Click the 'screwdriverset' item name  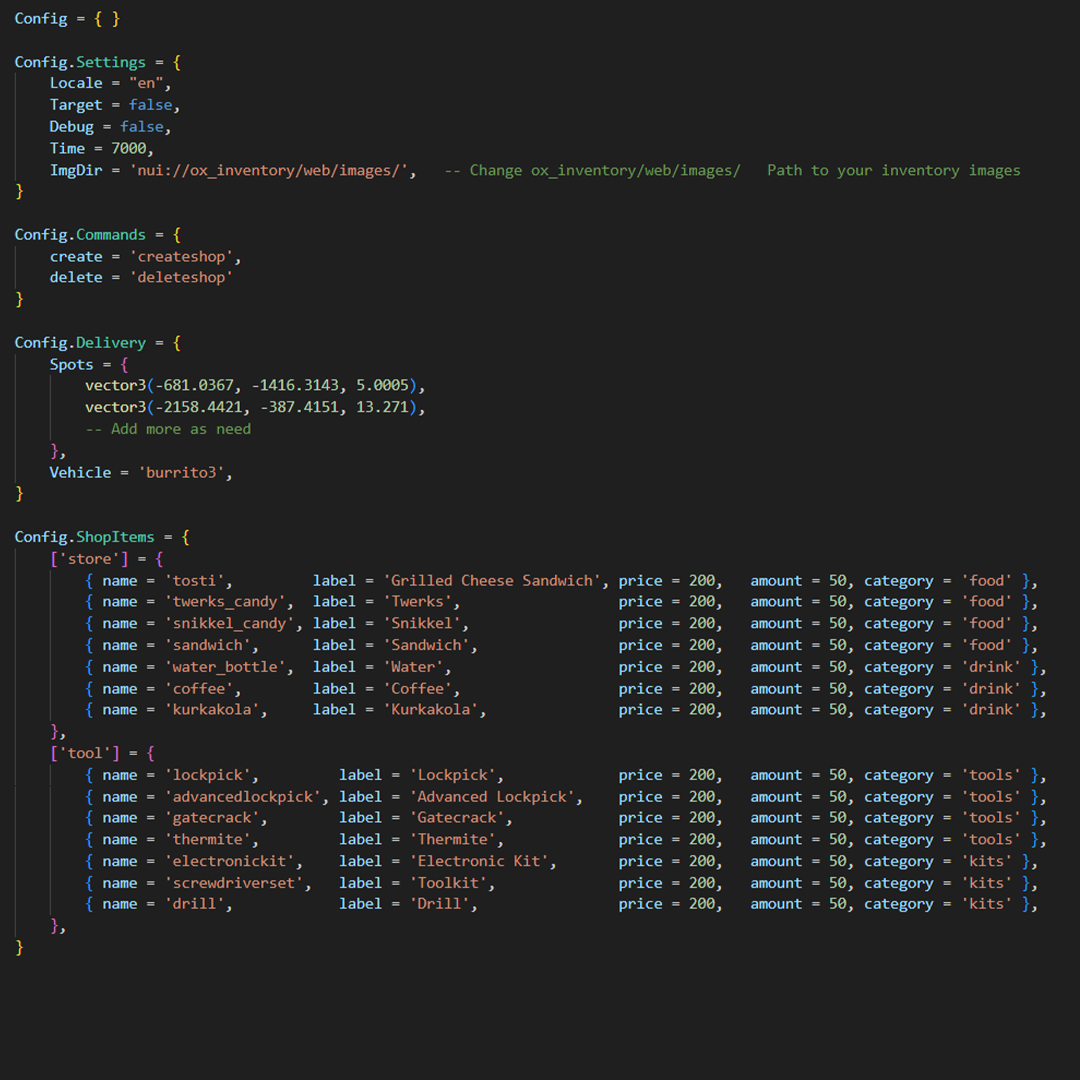coord(233,883)
